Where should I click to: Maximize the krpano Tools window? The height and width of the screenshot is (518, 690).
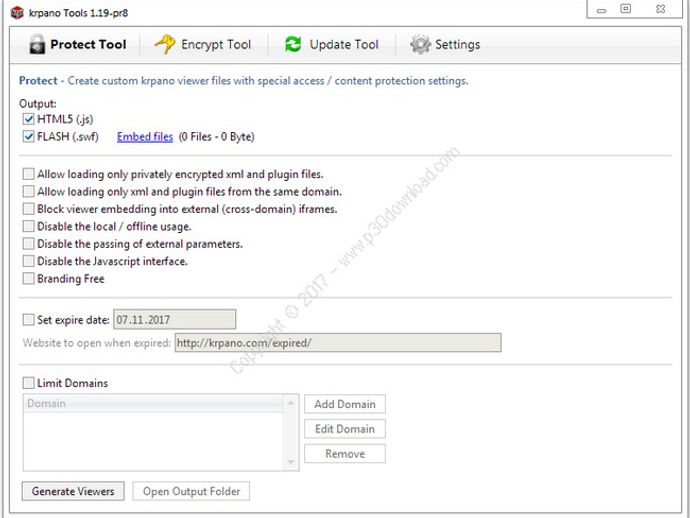point(625,9)
